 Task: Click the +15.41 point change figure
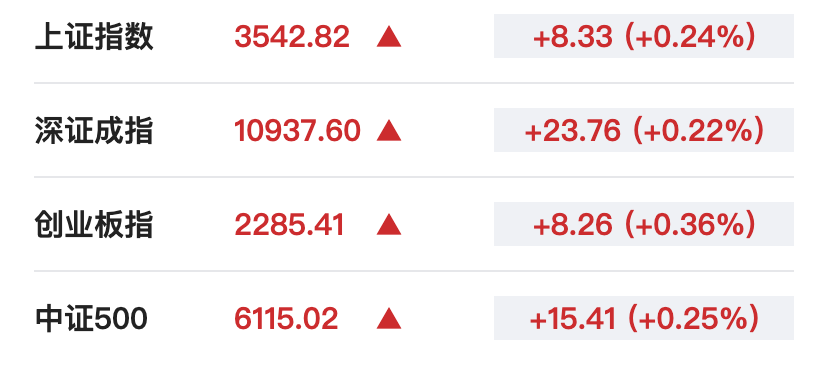coord(573,319)
